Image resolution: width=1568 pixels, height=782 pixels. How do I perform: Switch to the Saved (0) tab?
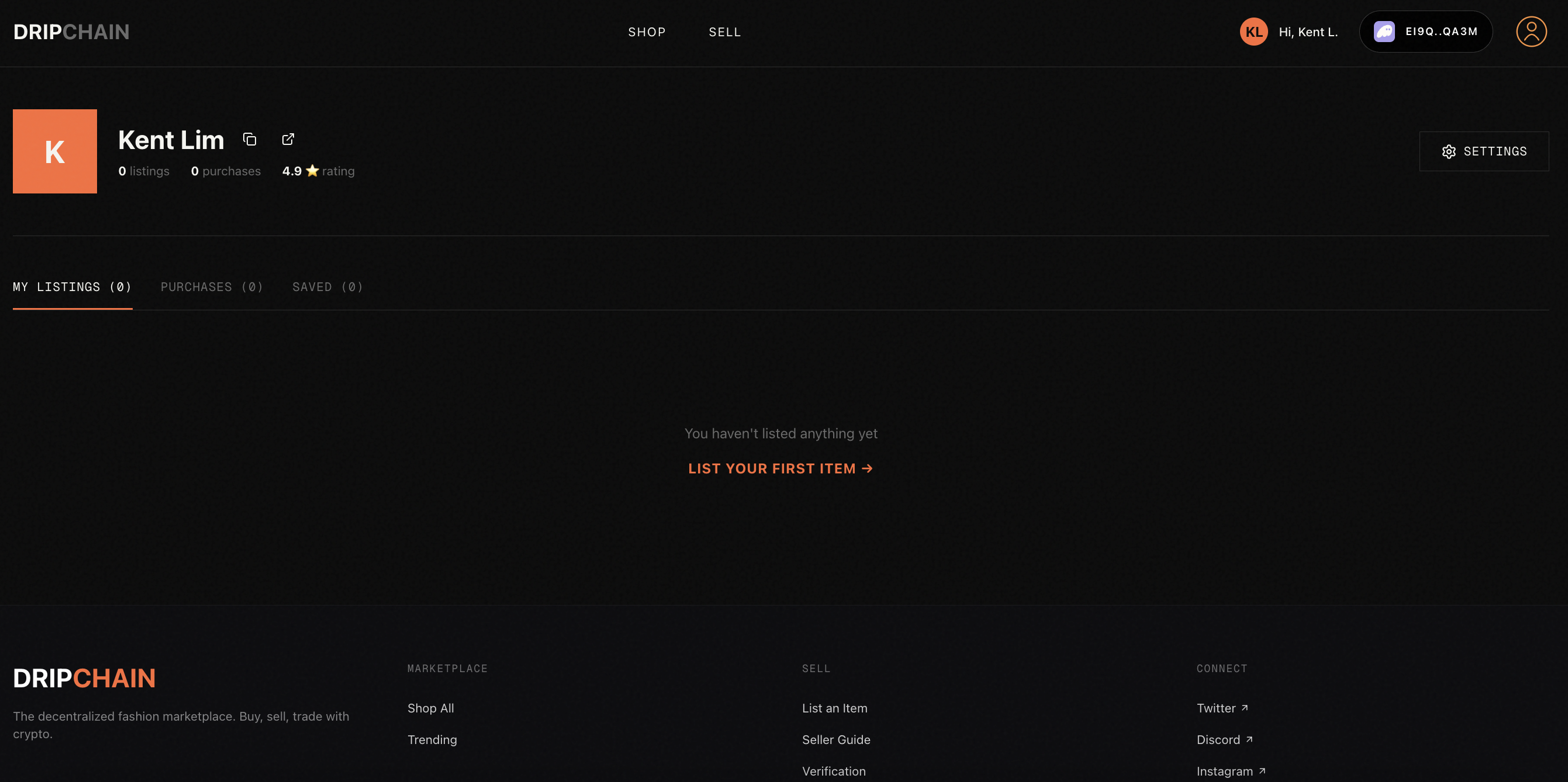tap(327, 286)
